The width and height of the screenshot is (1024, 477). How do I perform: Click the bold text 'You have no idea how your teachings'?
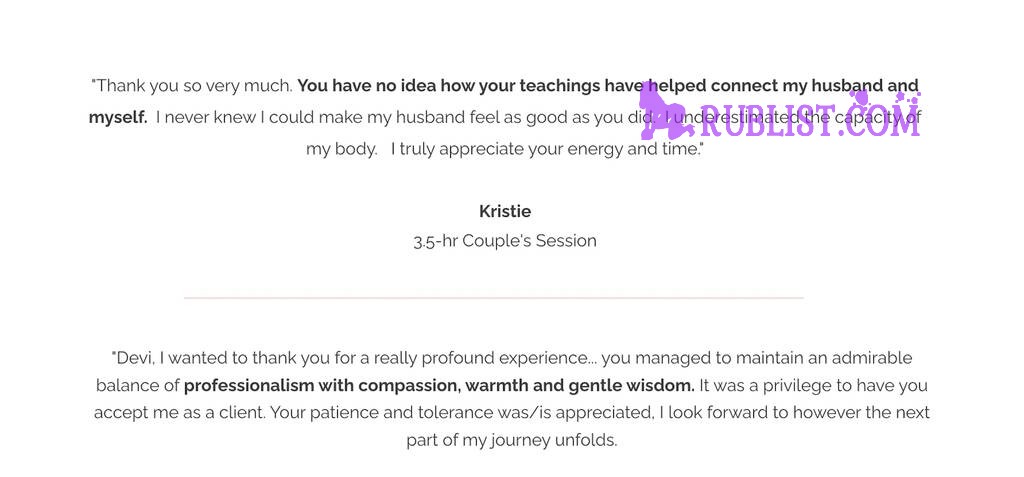point(448,86)
